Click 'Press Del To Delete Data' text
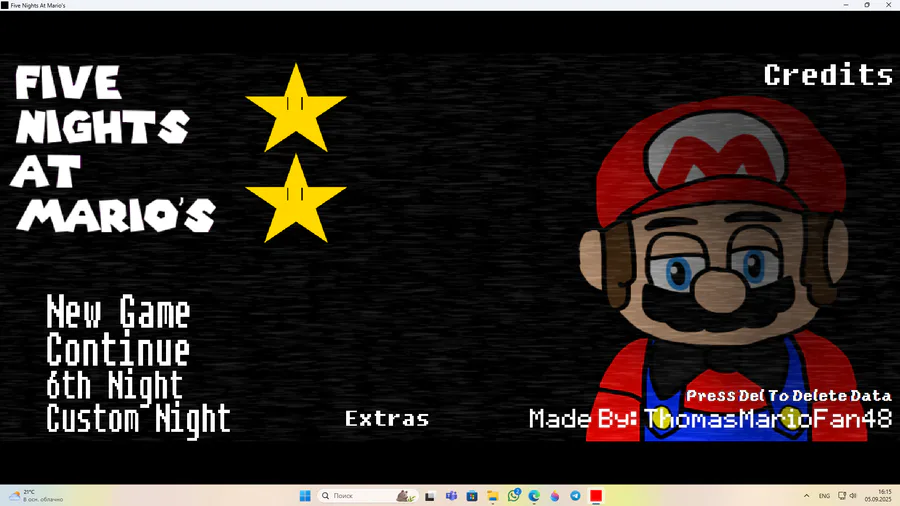The height and width of the screenshot is (506, 900). pyautogui.click(x=789, y=396)
